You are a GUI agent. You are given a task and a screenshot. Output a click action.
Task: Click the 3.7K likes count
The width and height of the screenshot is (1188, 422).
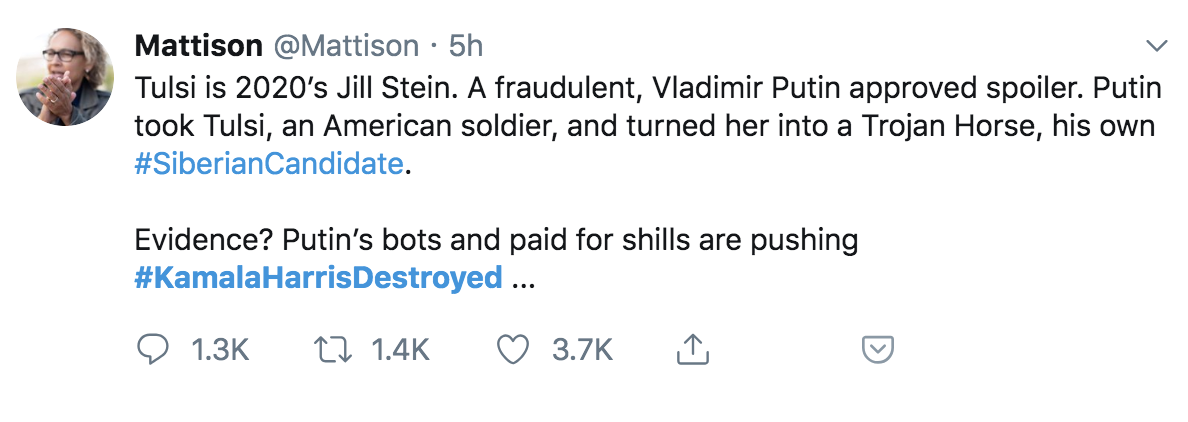[582, 349]
